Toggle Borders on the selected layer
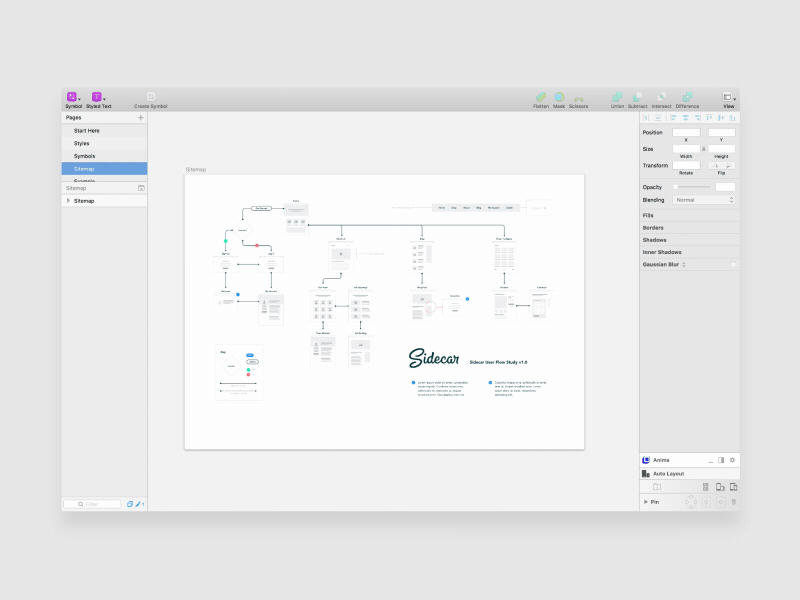This screenshot has width=800, height=600. [x=652, y=227]
